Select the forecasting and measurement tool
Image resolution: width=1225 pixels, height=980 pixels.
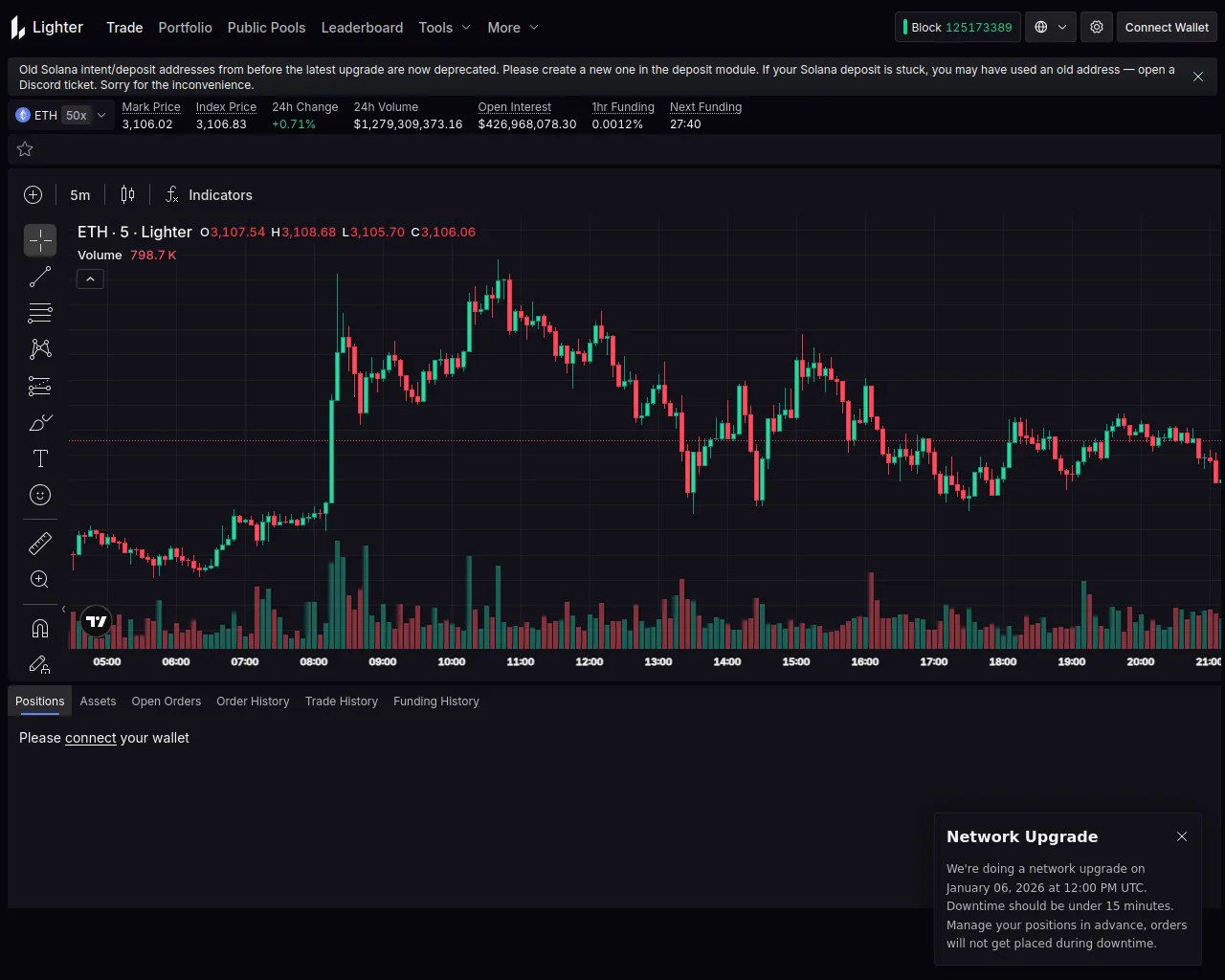tap(40, 386)
